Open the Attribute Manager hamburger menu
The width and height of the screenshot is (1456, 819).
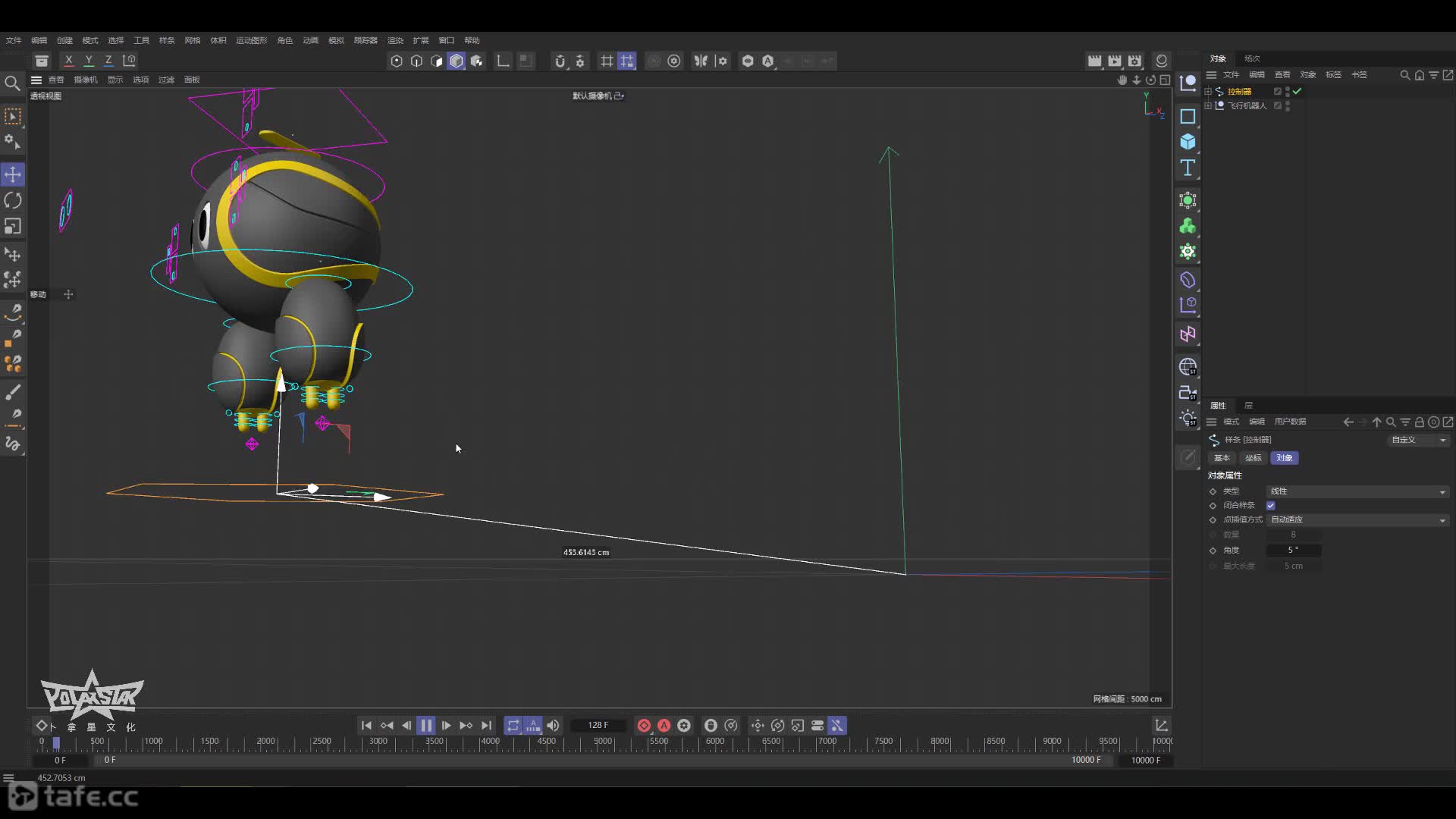[x=1212, y=422]
